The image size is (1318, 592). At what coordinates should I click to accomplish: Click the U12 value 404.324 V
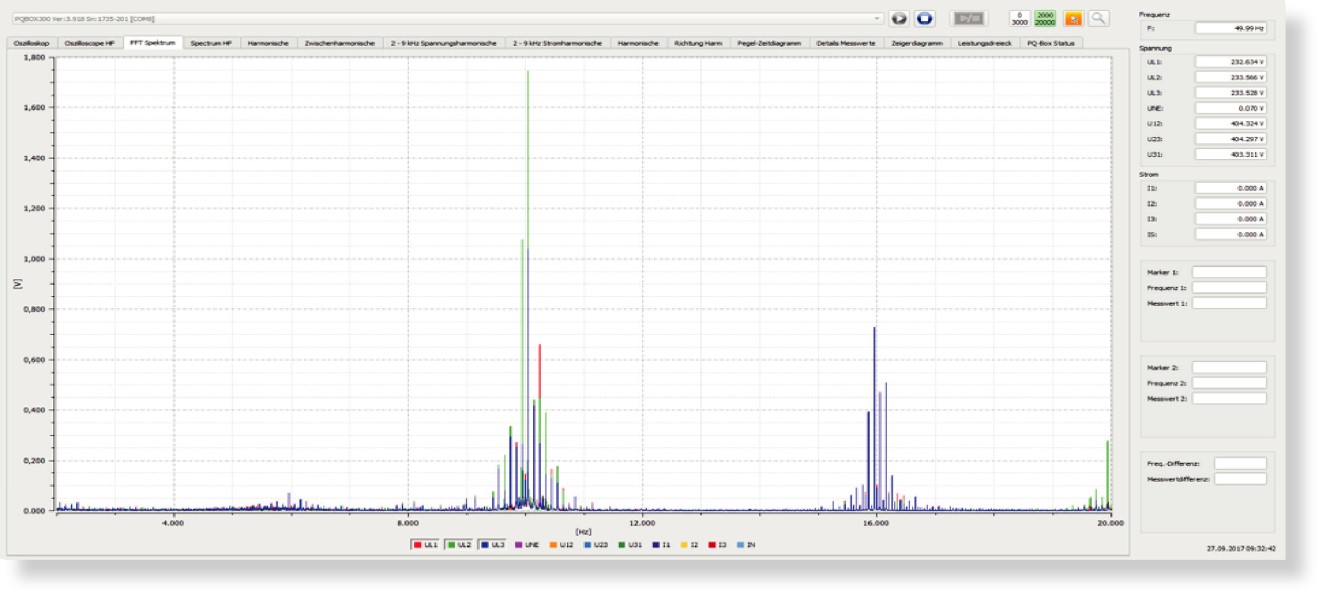coord(1230,123)
